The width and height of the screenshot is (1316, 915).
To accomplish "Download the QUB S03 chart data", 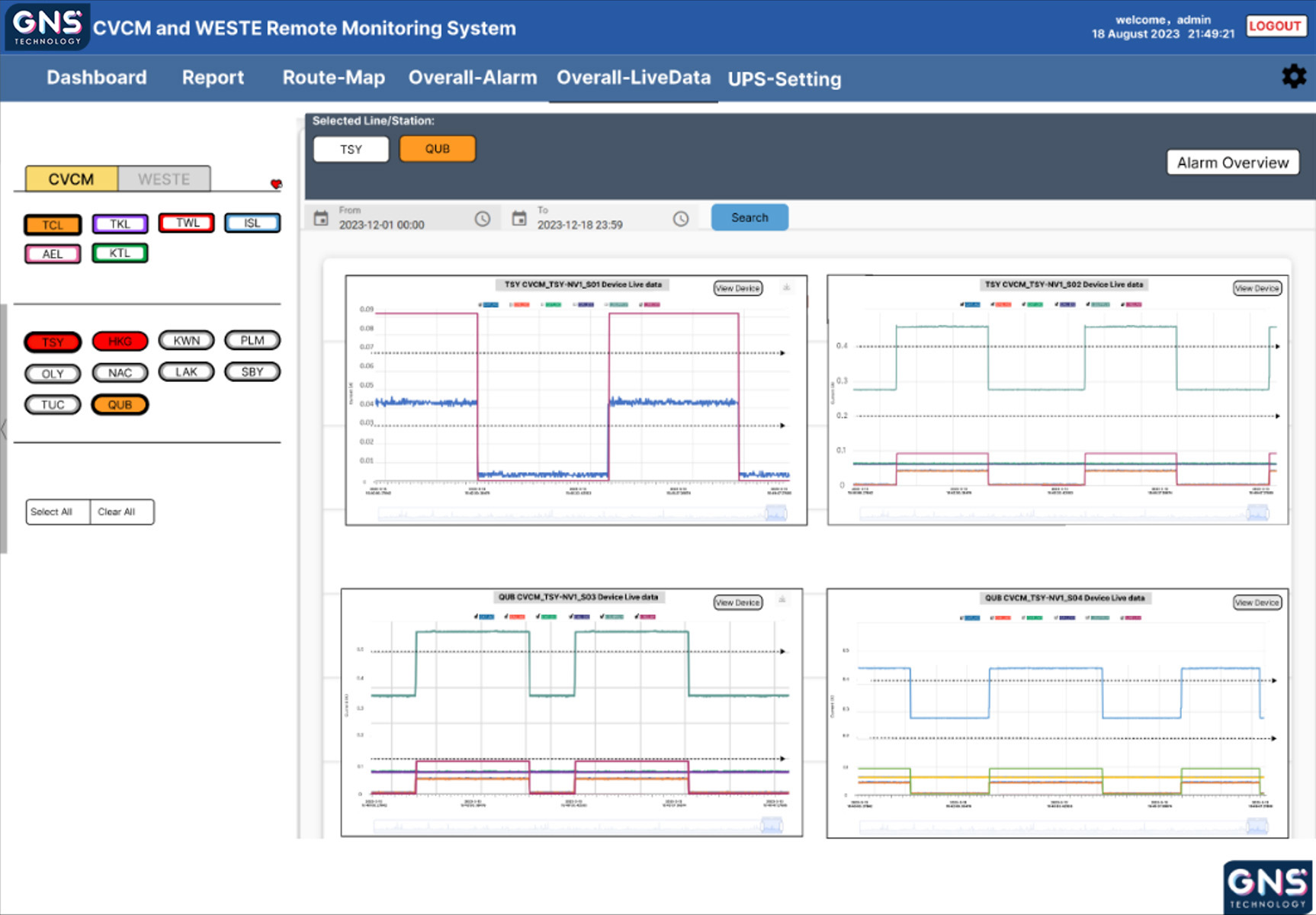I will [x=782, y=601].
